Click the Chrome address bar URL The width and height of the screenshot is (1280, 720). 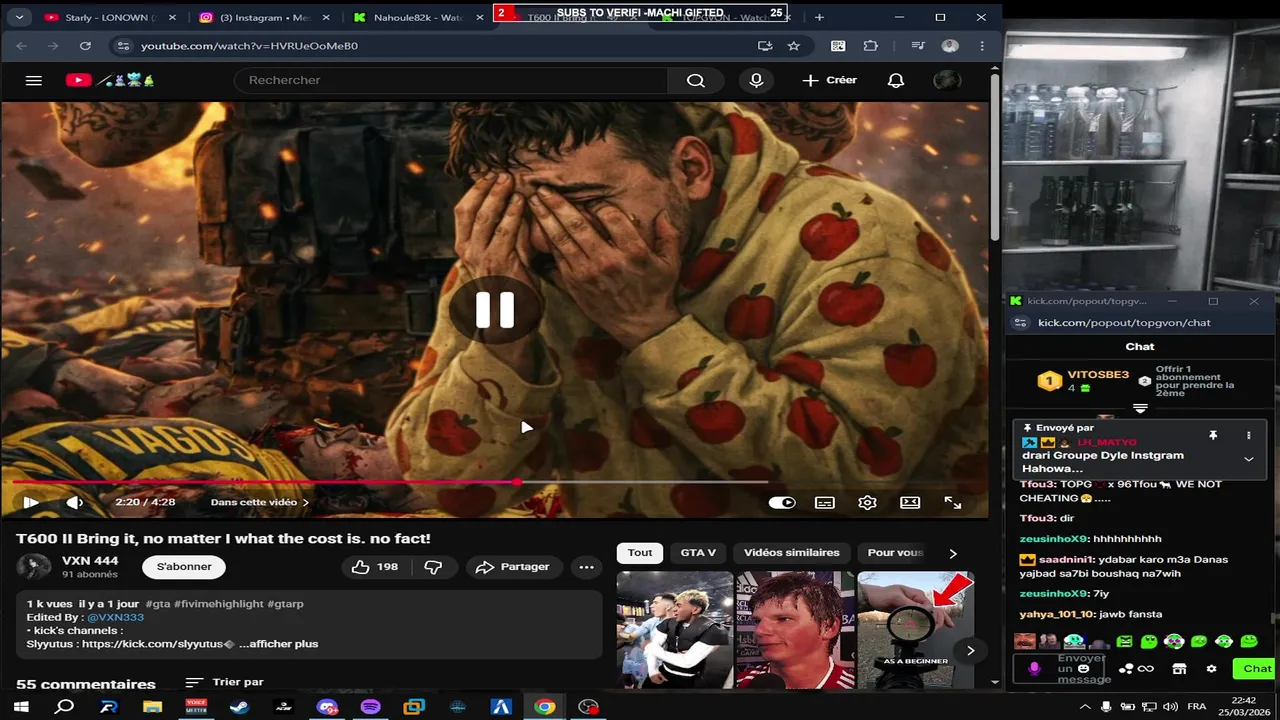249,46
